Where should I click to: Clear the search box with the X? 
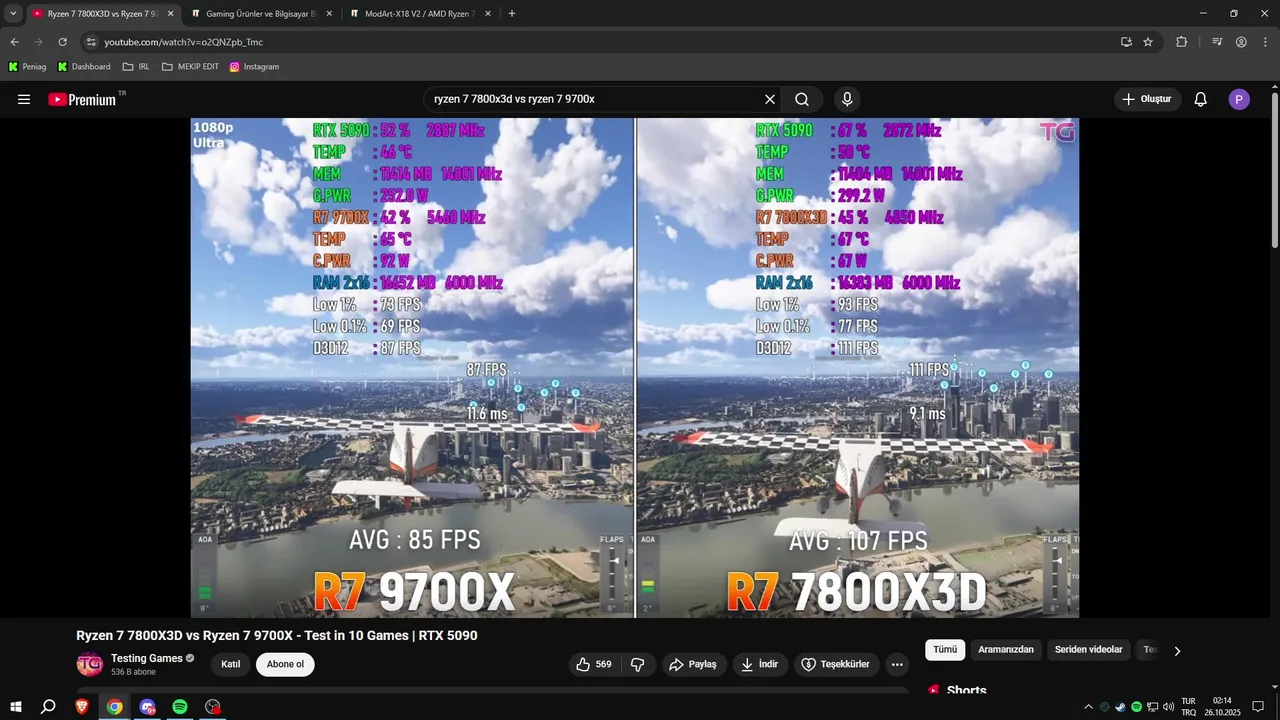coord(769,99)
